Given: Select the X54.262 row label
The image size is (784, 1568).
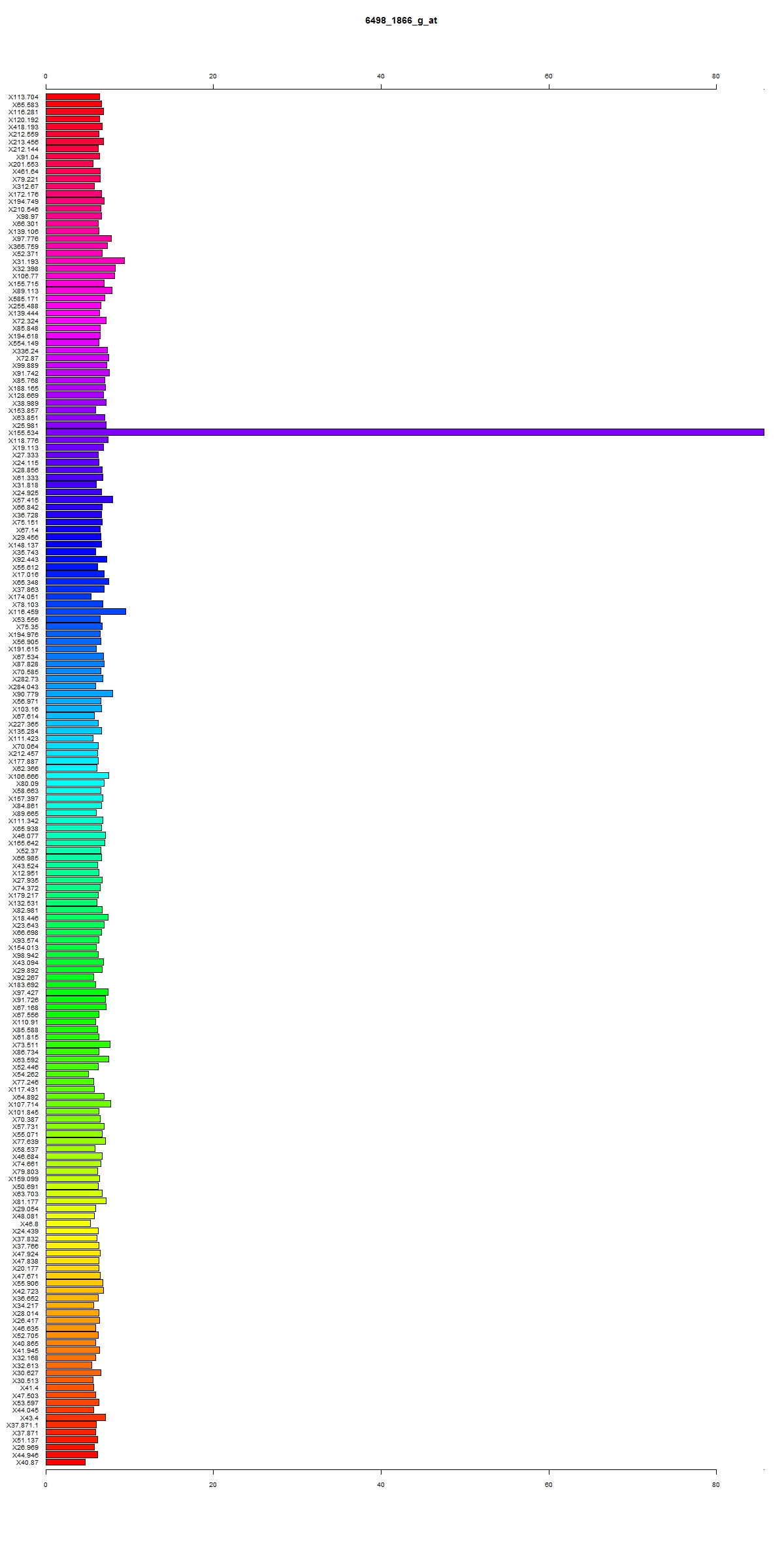Looking at the screenshot, I should [x=25, y=1074].
